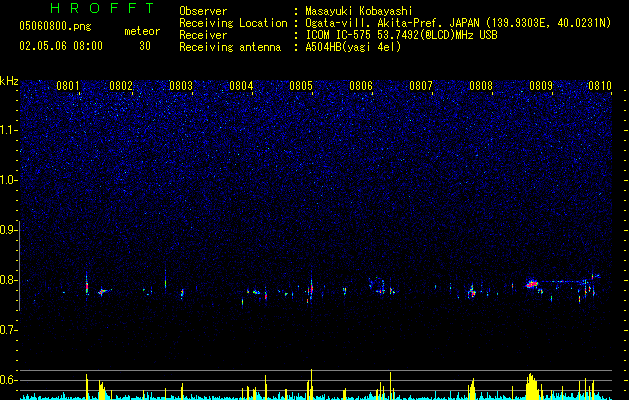Click the 0801 time marker
The image size is (629, 400).
point(67,86)
